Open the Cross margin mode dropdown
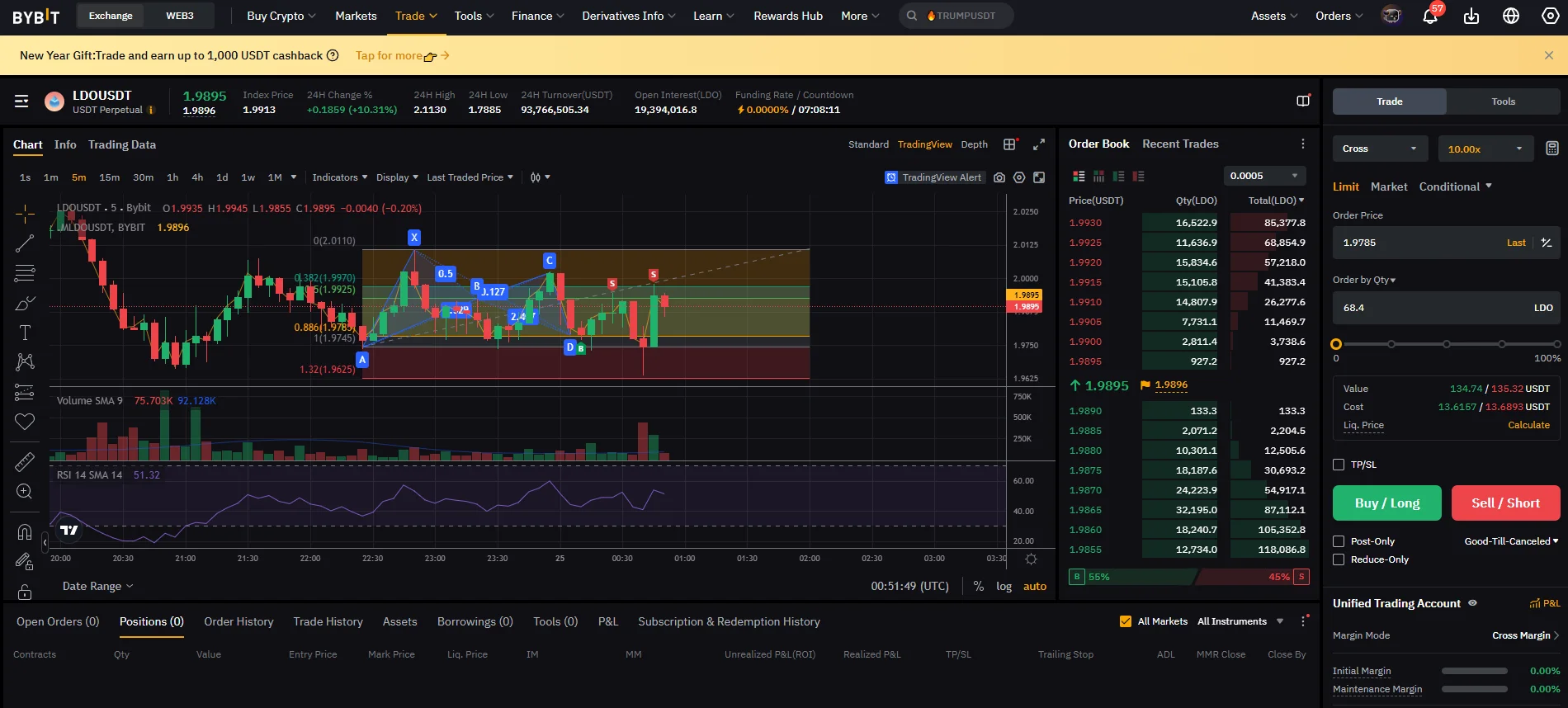 pyautogui.click(x=1380, y=149)
